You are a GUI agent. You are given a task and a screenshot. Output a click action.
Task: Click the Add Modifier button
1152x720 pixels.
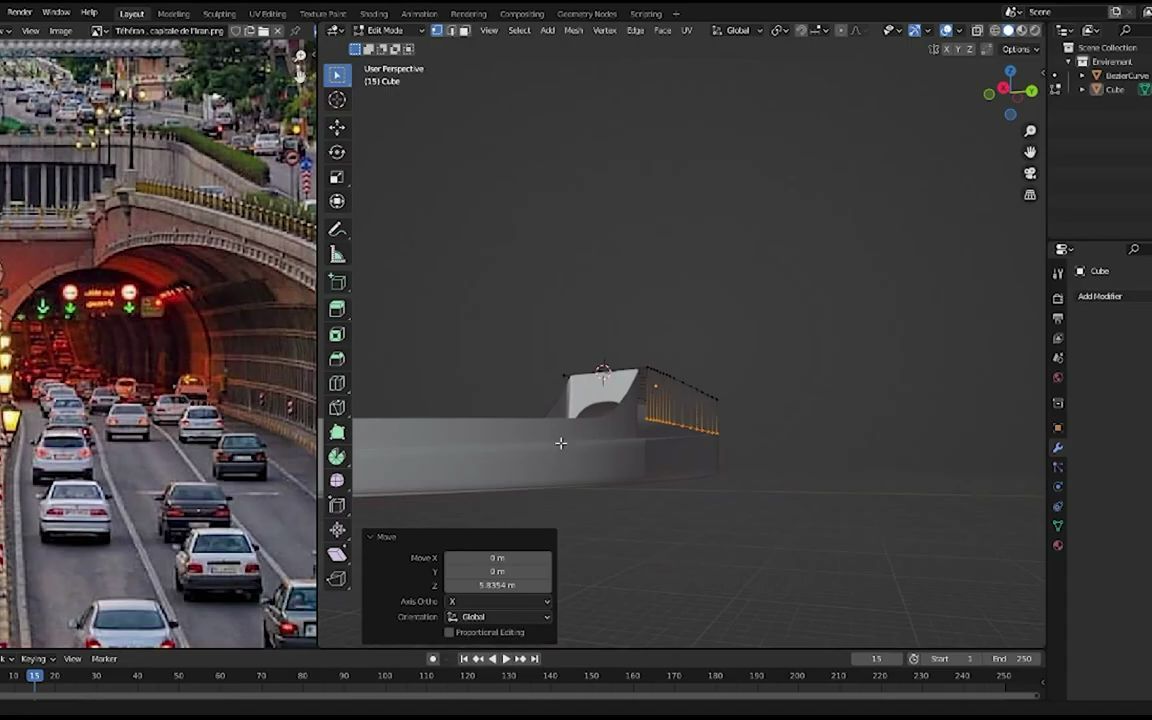coord(1100,296)
